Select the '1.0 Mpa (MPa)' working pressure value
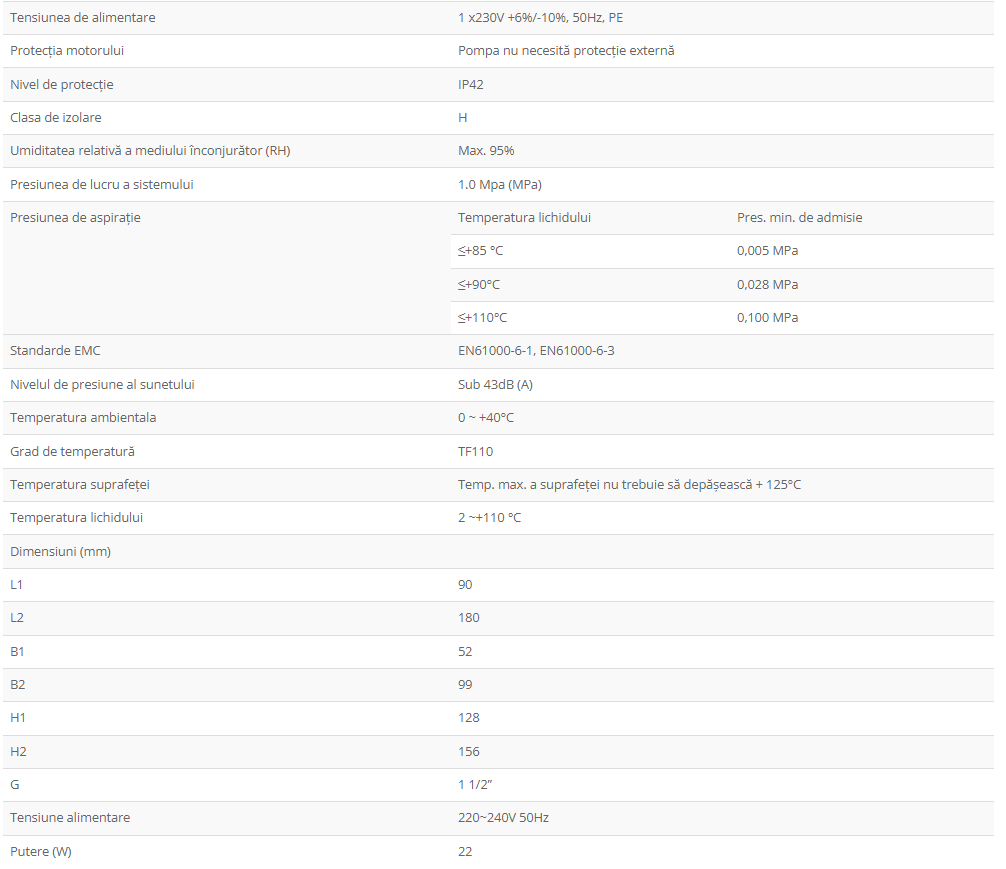This screenshot has height=869, width=1006. pos(500,185)
